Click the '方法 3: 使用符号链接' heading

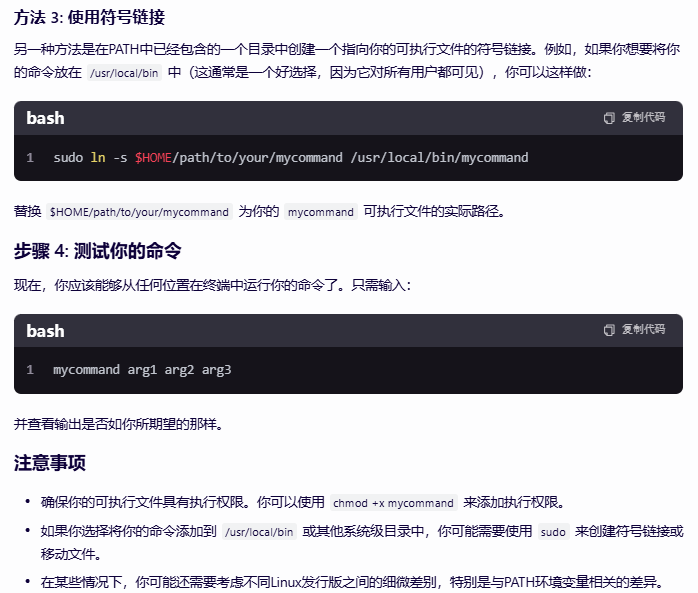(x=89, y=18)
